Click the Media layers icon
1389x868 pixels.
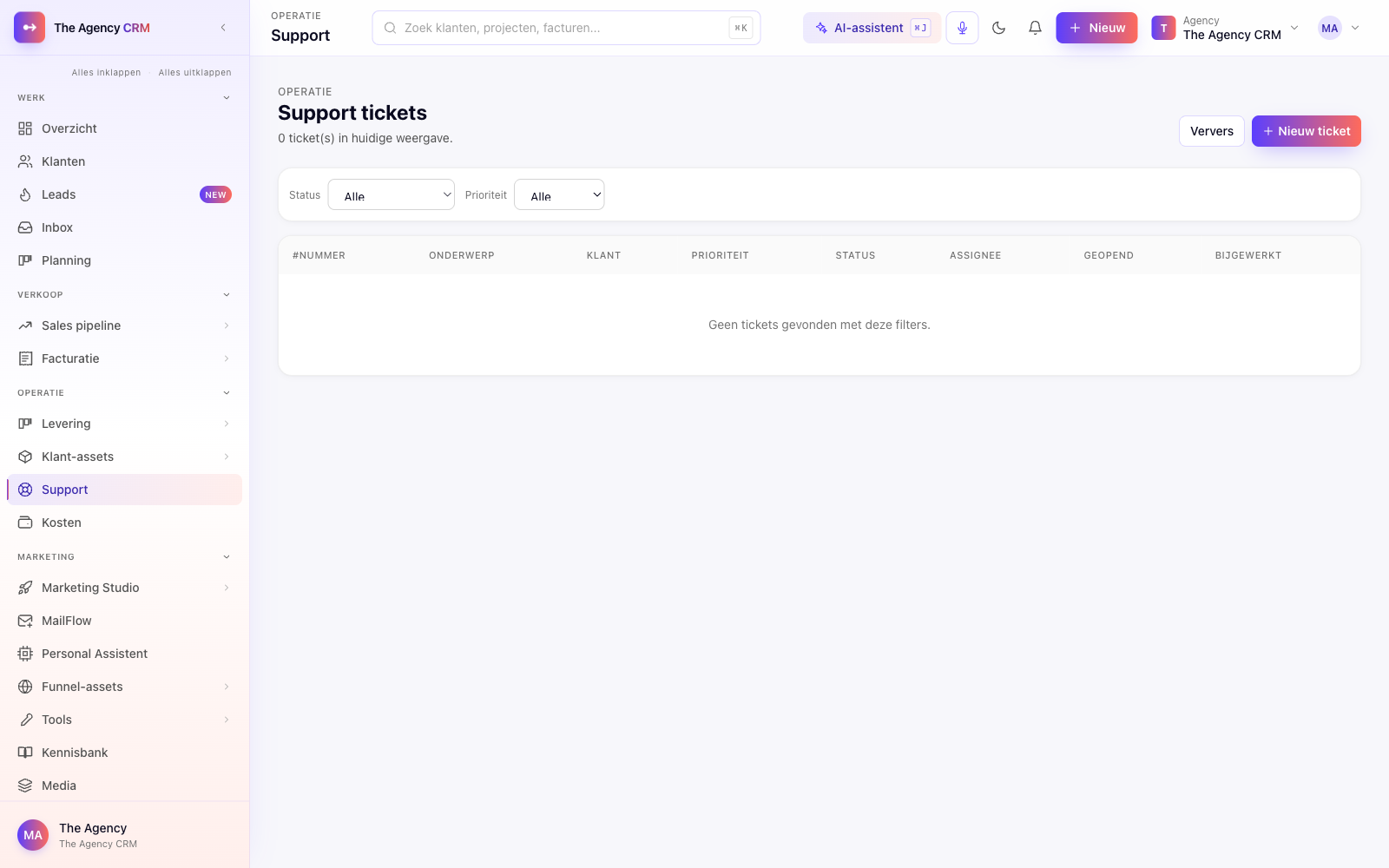25,786
